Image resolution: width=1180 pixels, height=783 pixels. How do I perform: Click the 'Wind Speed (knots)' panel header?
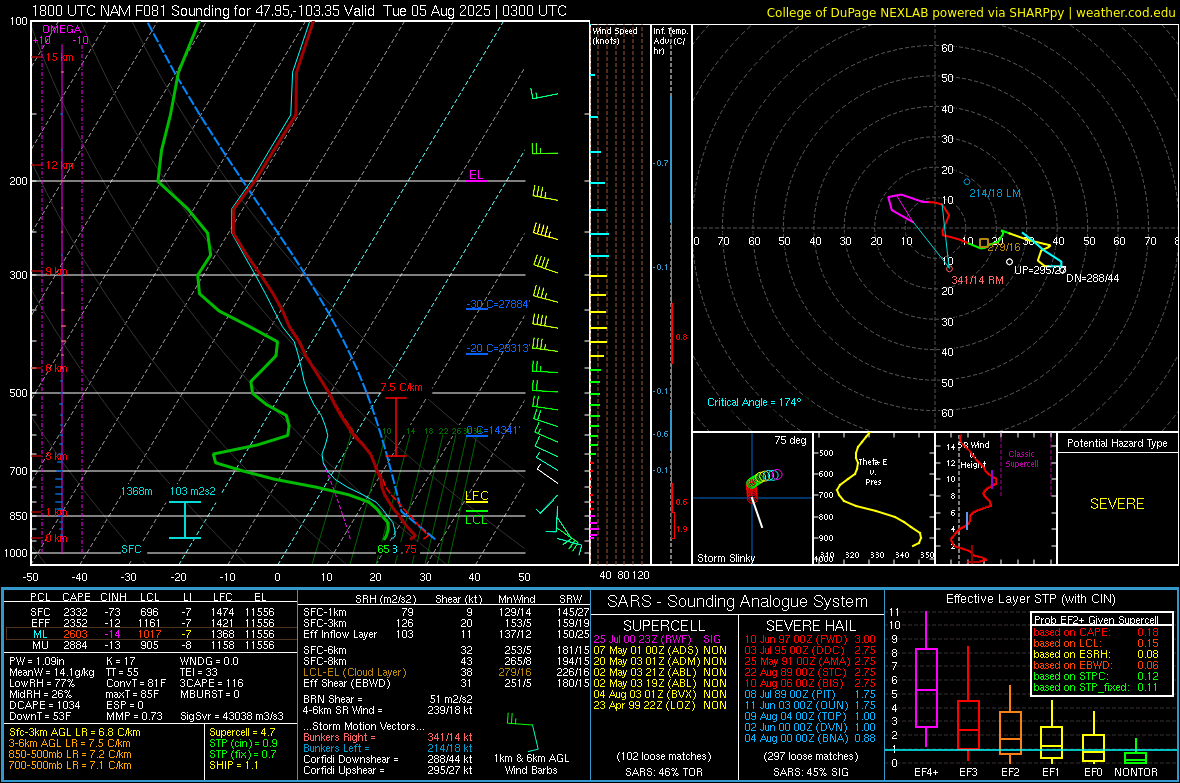[x=615, y=35]
